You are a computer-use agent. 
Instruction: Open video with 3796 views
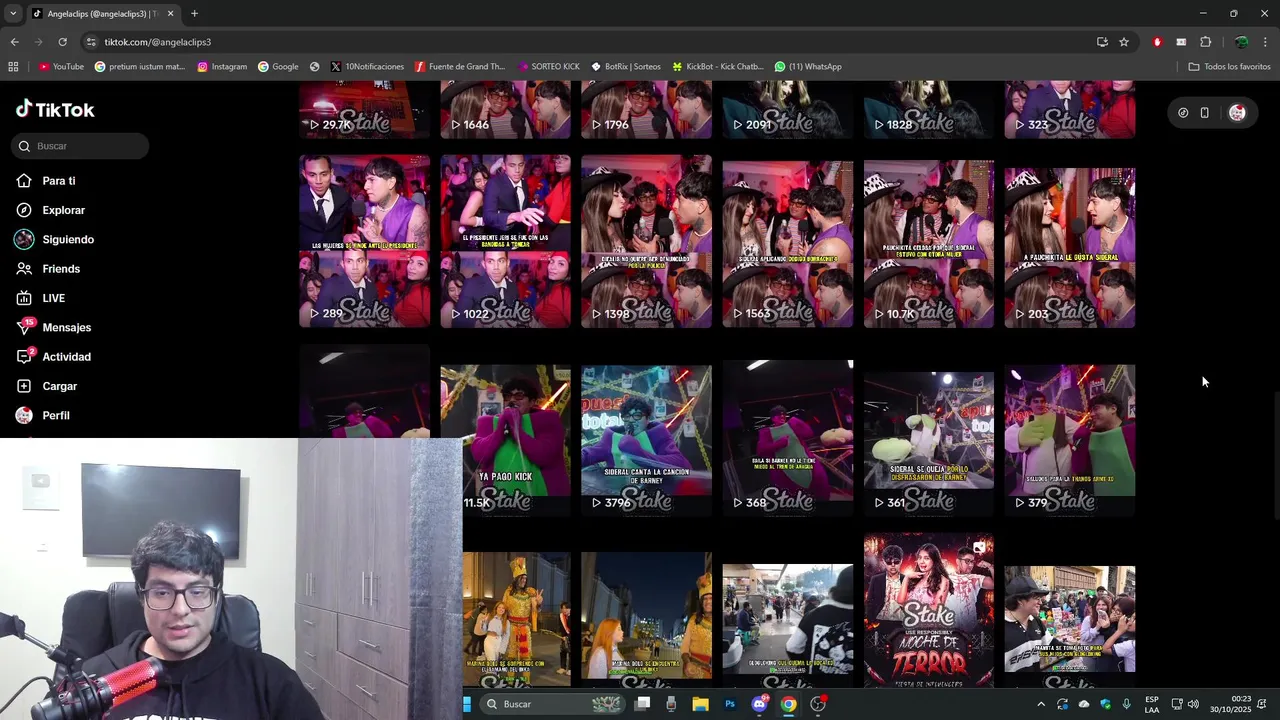[x=647, y=440]
